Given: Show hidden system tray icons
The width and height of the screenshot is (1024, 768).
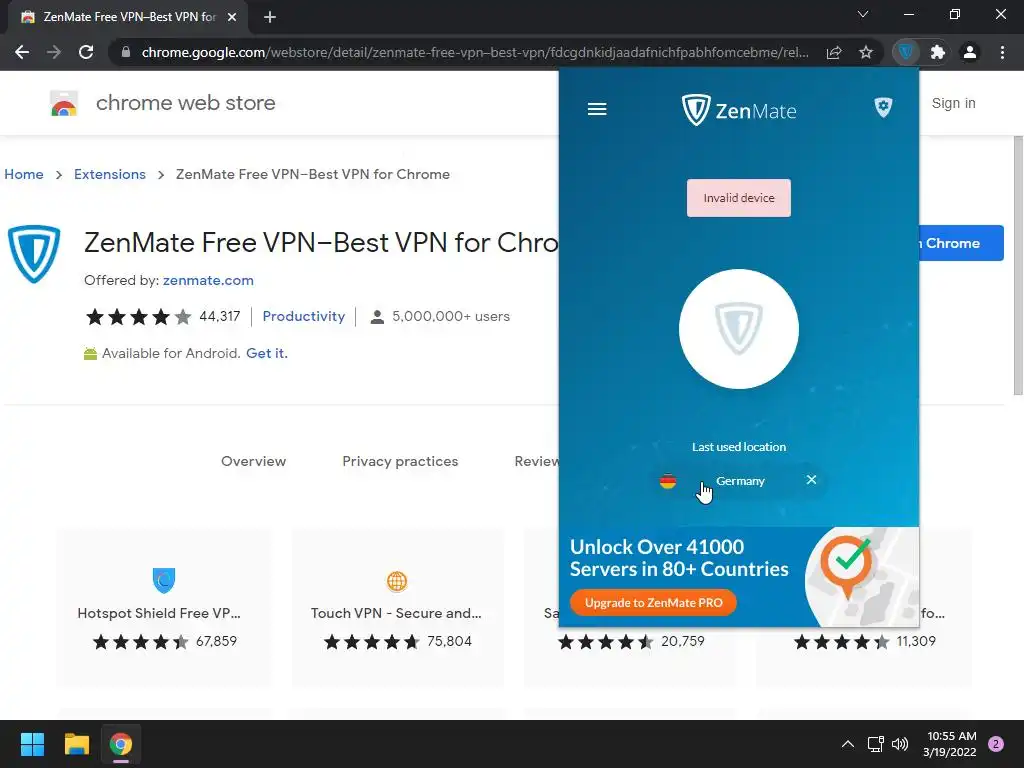Looking at the screenshot, I should (x=848, y=744).
